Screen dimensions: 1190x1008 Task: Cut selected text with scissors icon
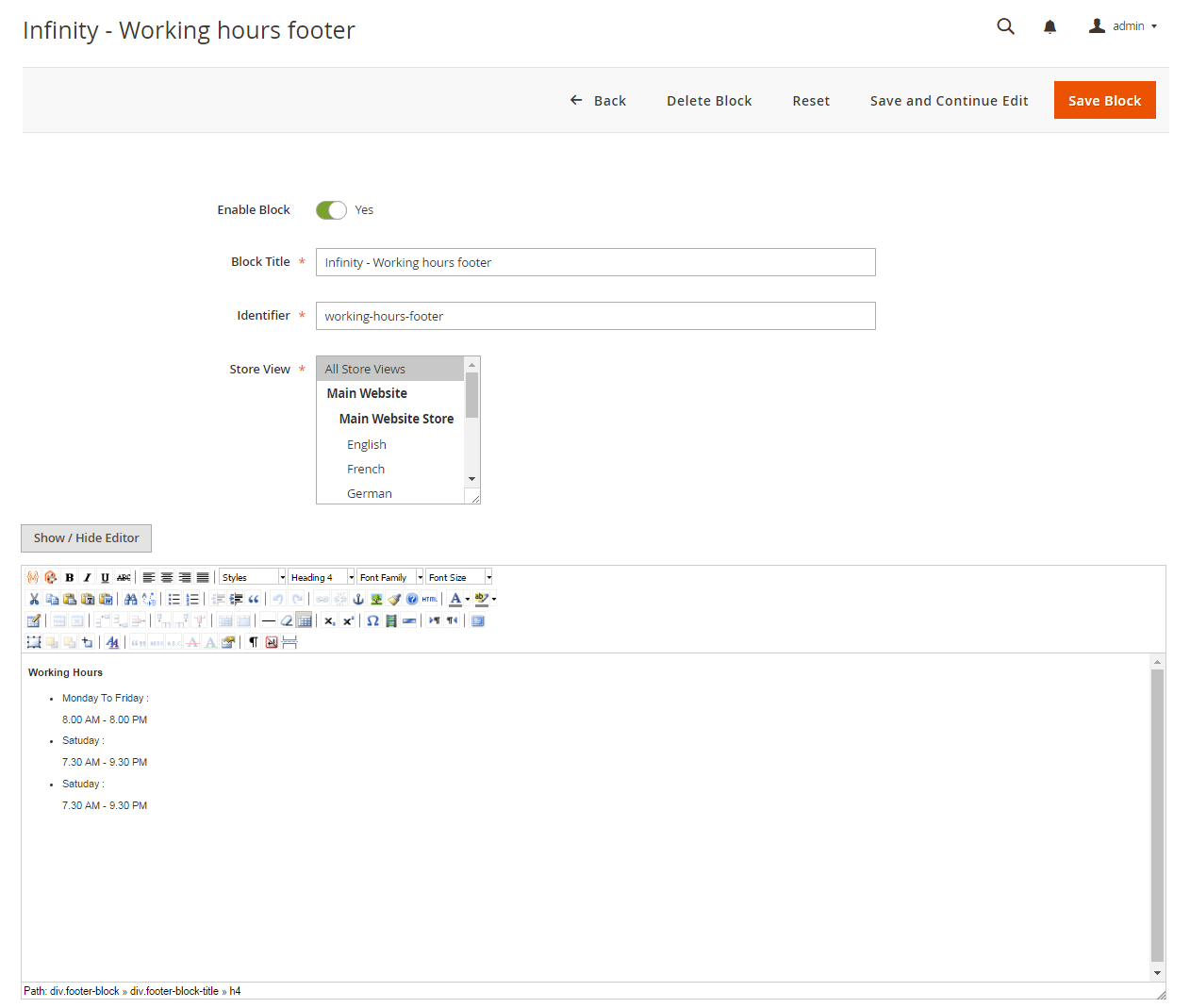tap(34, 599)
